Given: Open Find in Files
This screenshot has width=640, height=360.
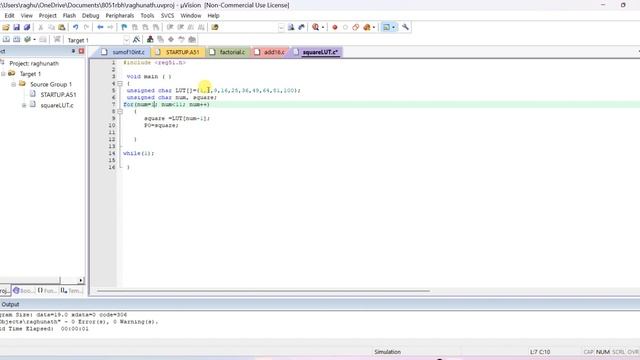Looking at the screenshot, I should point(215,27).
